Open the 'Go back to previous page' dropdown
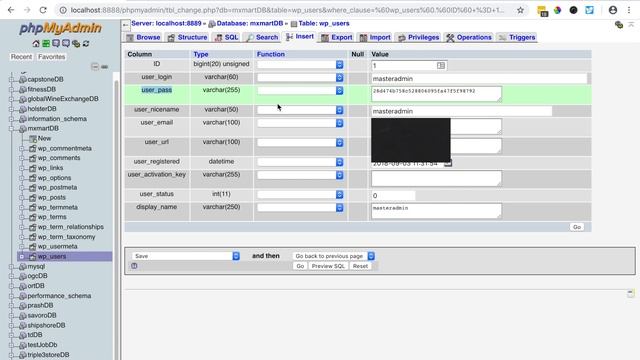The height and width of the screenshot is (360, 640). 333,256
